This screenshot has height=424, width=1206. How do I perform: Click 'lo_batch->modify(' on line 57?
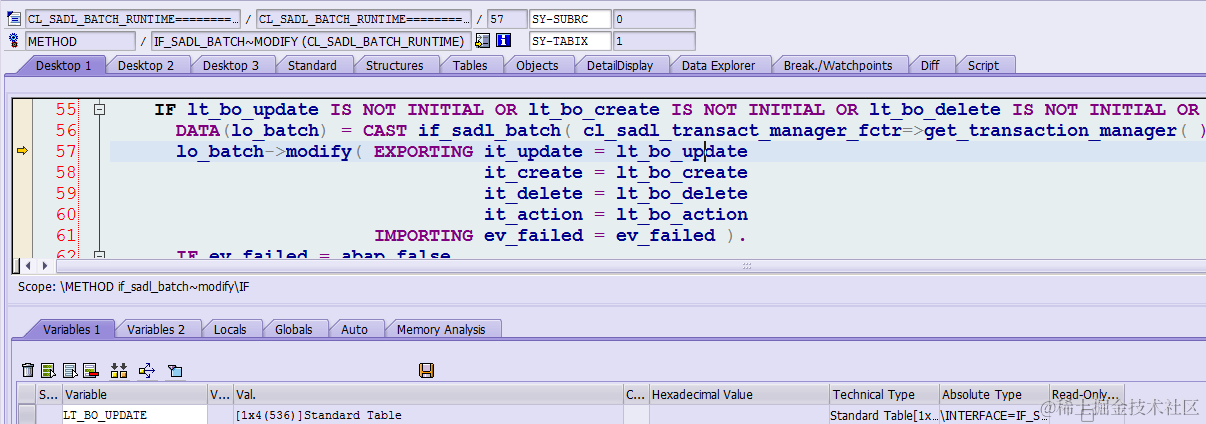269,152
